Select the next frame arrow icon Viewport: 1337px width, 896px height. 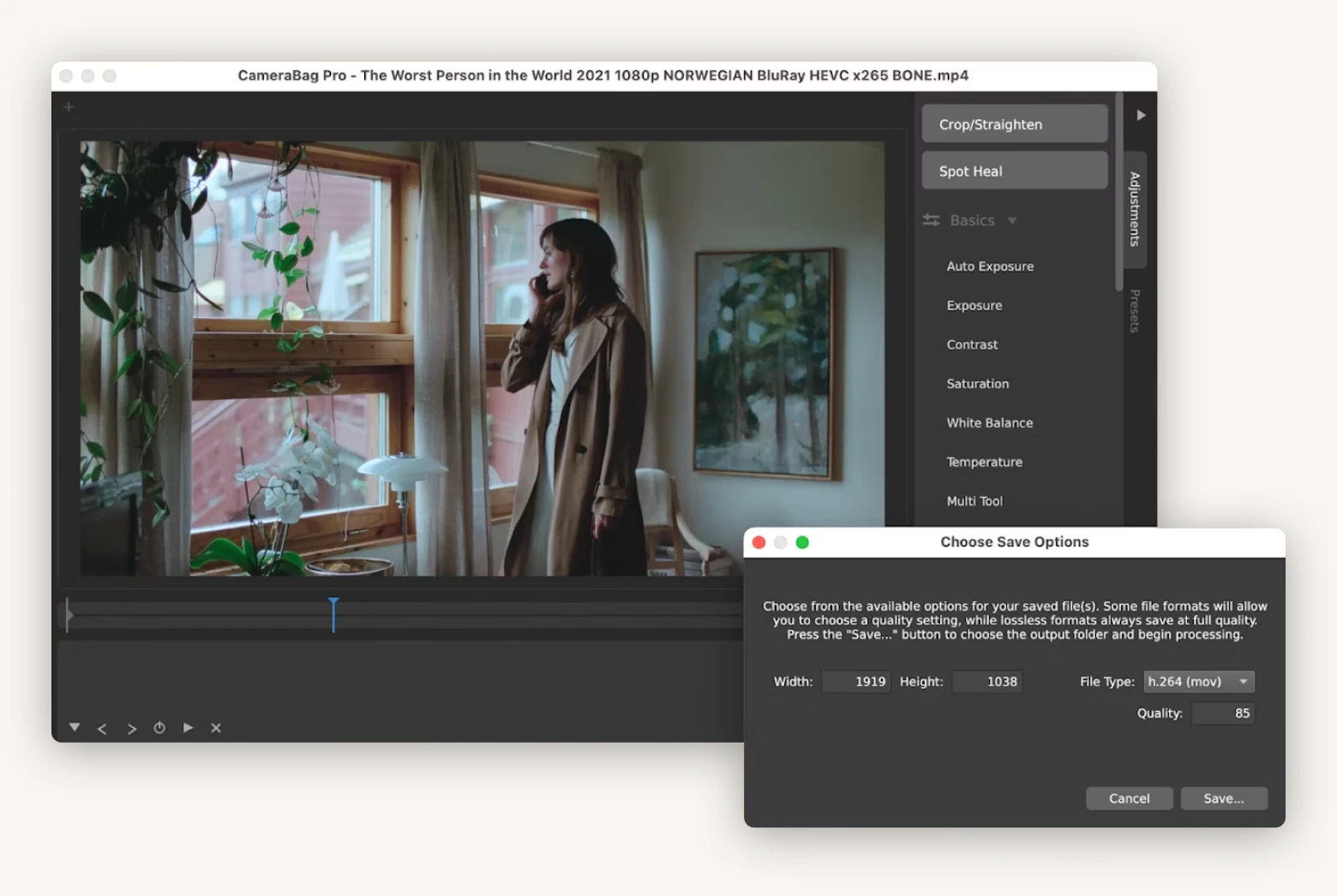tap(131, 727)
